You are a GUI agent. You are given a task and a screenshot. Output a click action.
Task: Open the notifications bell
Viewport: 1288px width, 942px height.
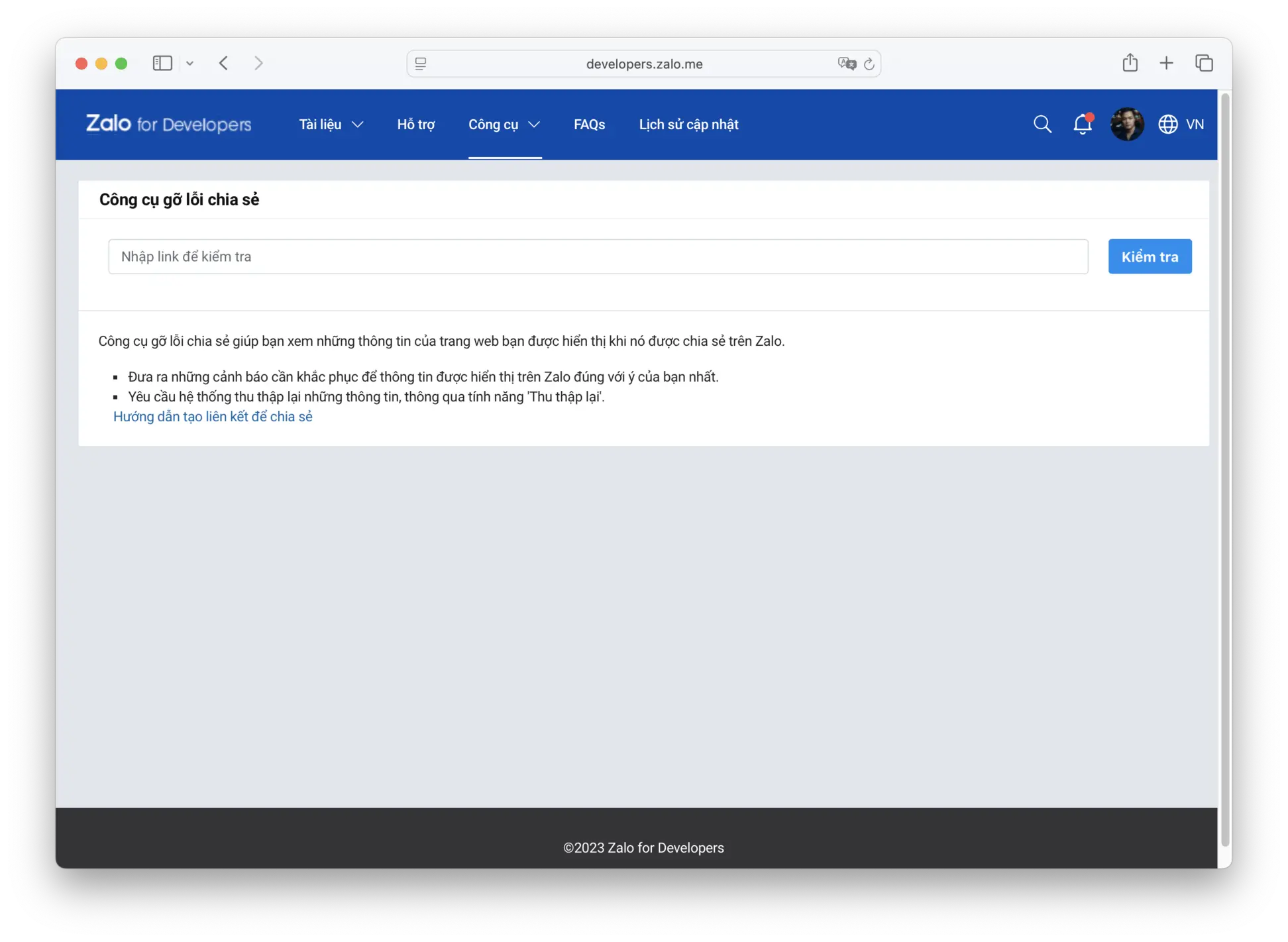(1082, 124)
